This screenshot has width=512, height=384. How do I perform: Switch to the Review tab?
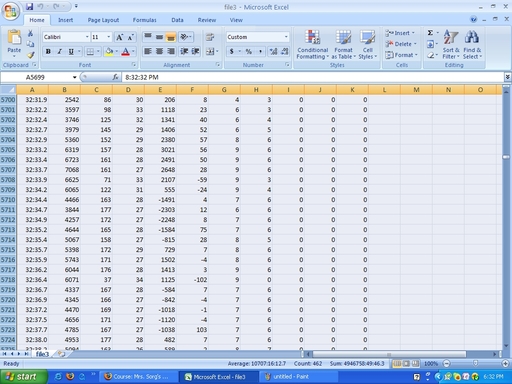click(x=207, y=20)
